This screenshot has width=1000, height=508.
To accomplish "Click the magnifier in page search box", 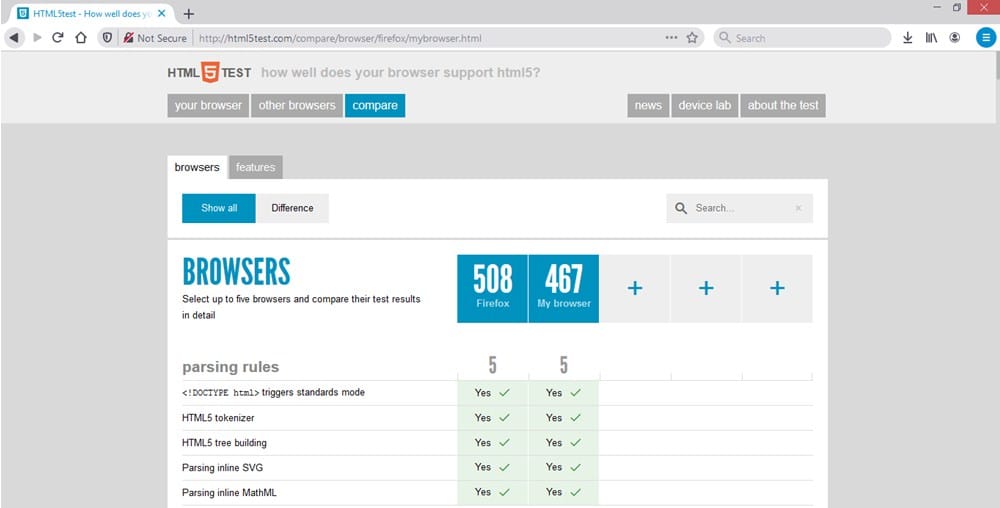I will 681,208.
